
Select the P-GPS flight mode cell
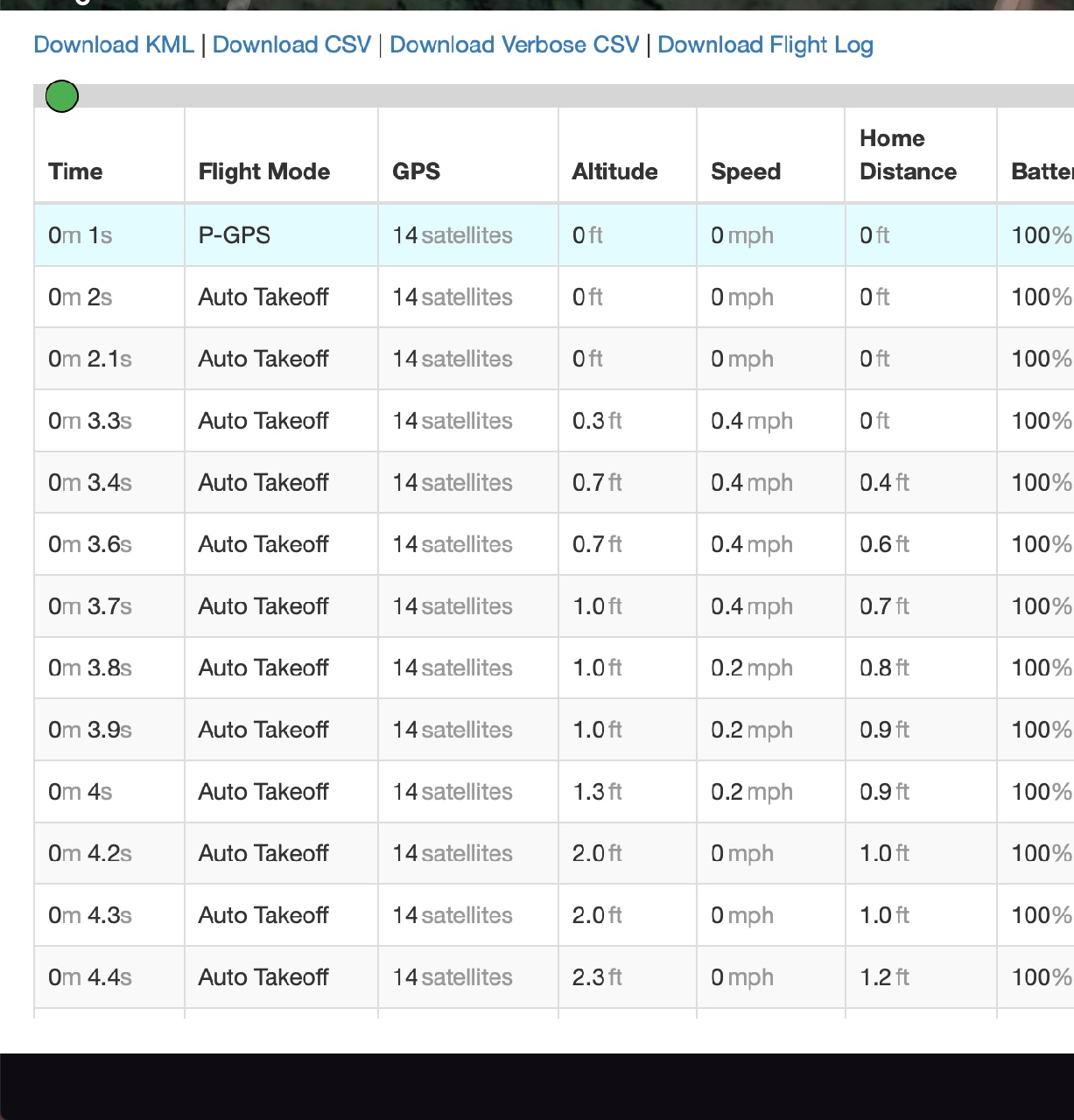point(281,235)
